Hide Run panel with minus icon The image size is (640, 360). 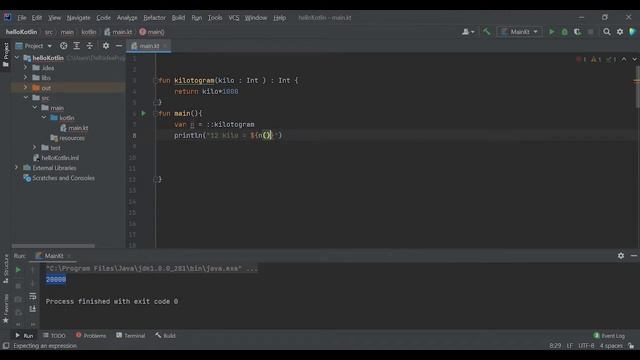point(633,256)
